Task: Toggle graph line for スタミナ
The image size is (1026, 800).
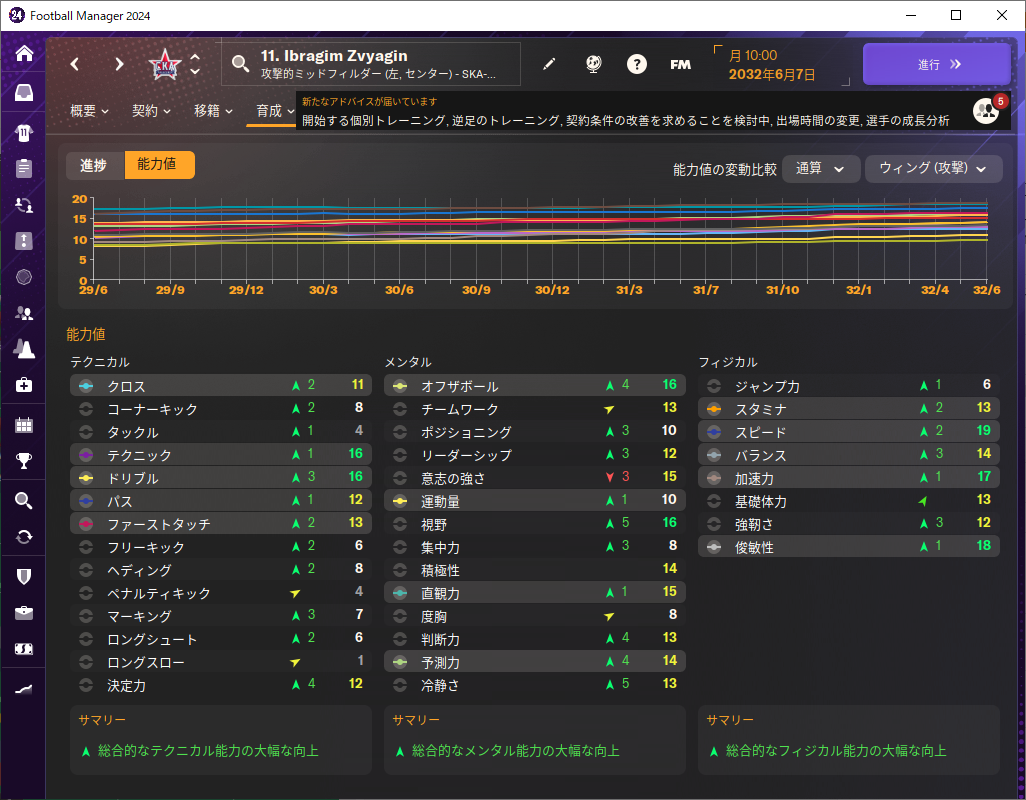Action: click(x=714, y=409)
